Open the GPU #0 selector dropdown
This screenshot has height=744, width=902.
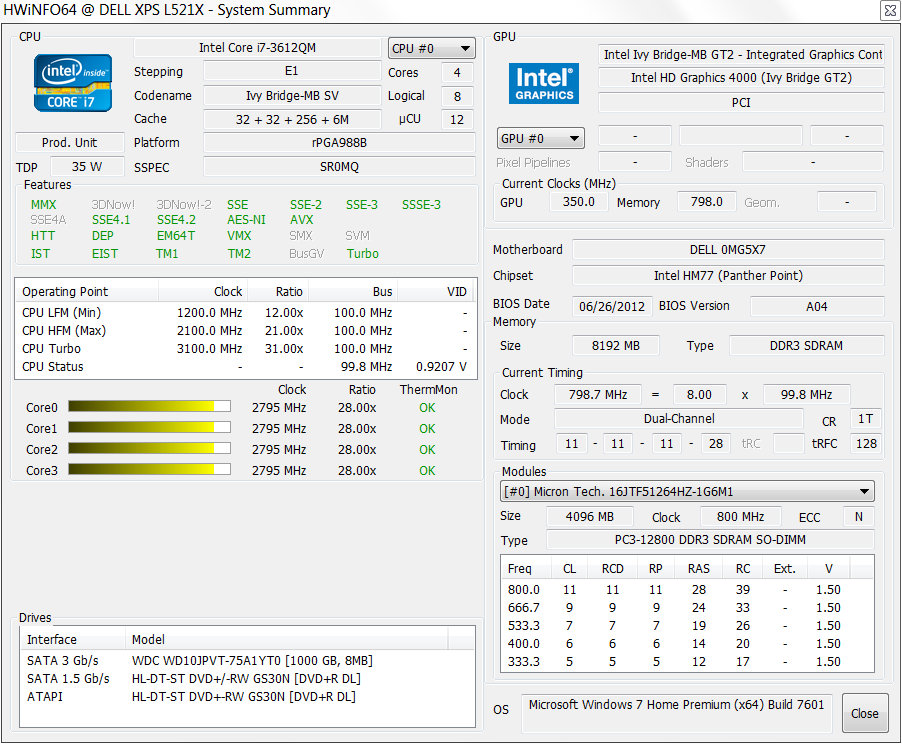pos(540,139)
